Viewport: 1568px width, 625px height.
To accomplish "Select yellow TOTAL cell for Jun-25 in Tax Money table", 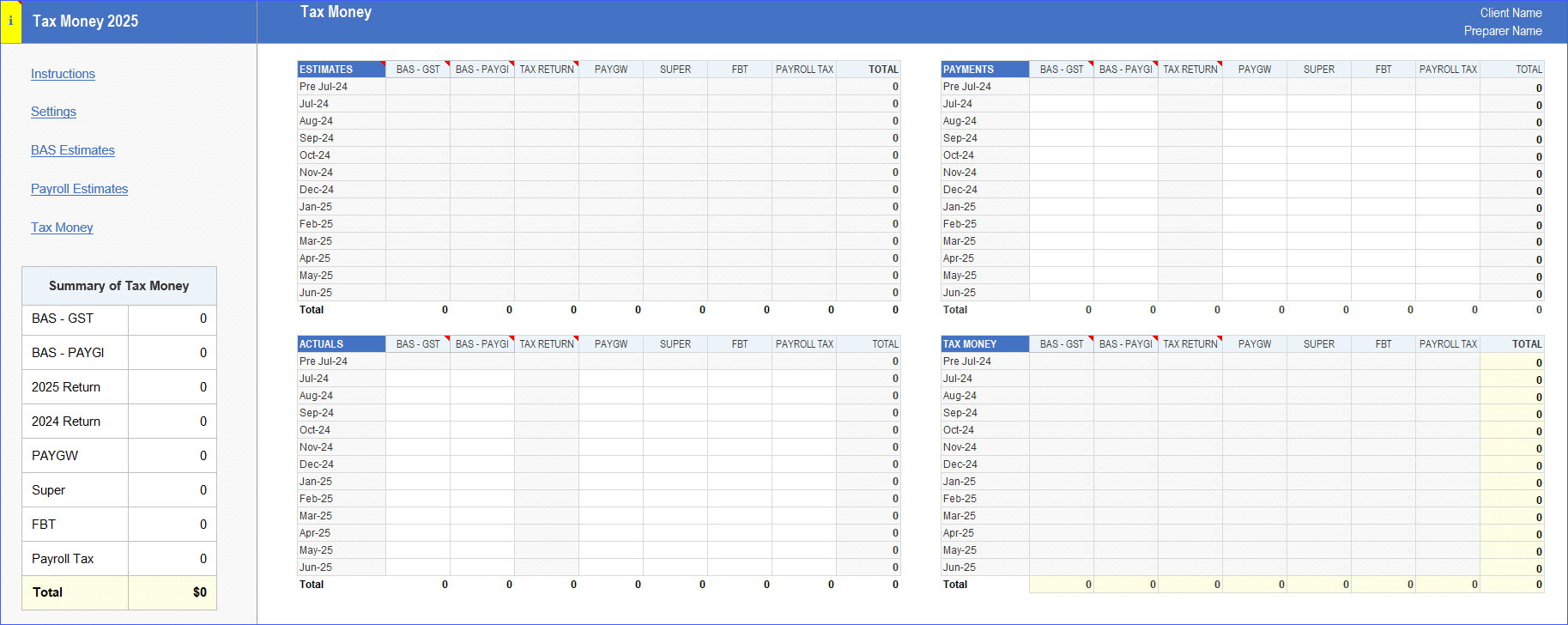I will [1512, 567].
